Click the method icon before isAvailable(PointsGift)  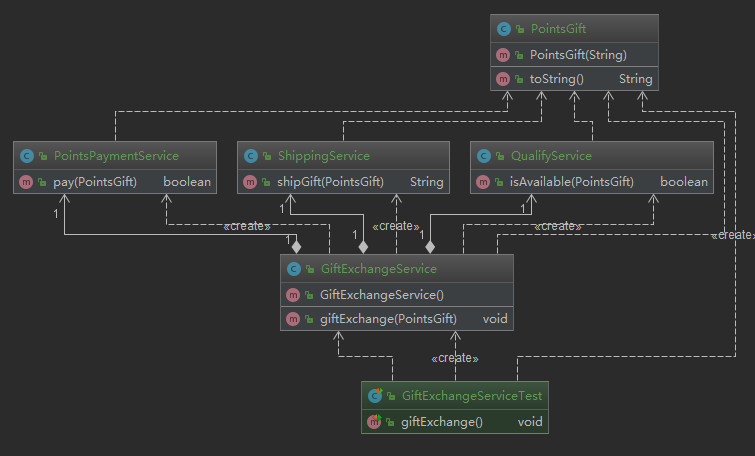click(x=484, y=182)
